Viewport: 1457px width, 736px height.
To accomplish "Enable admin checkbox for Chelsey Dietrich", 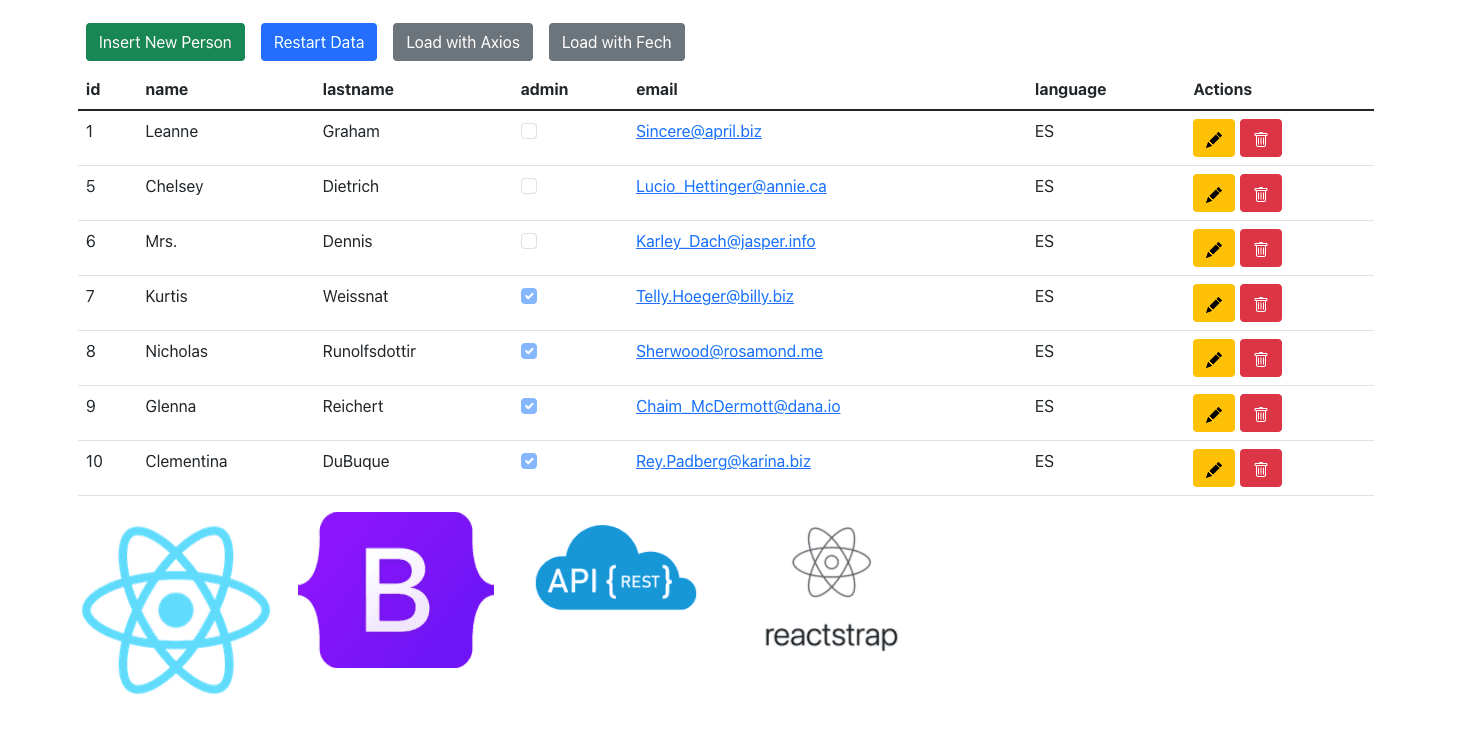I will pyautogui.click(x=529, y=186).
